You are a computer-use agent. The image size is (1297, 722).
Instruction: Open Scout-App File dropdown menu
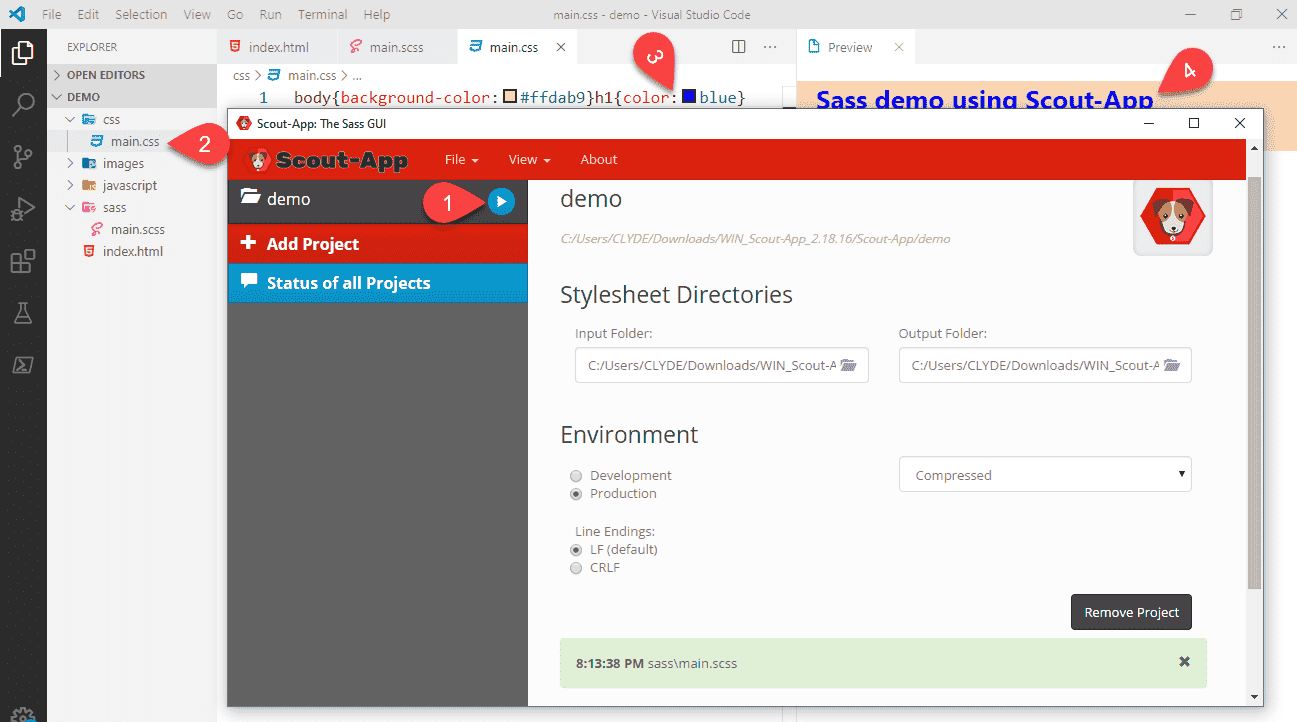point(462,160)
